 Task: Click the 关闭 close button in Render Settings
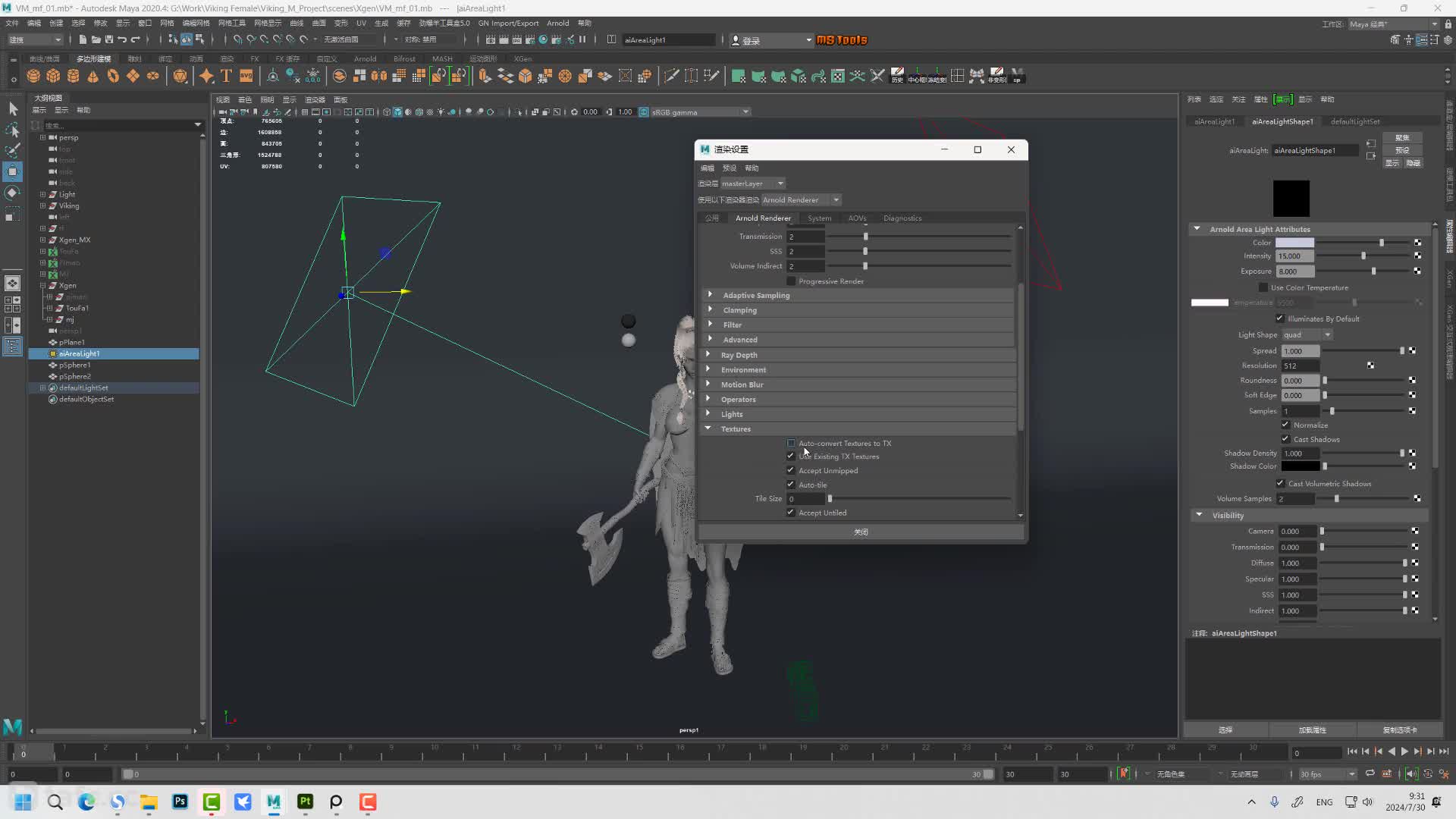tap(861, 532)
